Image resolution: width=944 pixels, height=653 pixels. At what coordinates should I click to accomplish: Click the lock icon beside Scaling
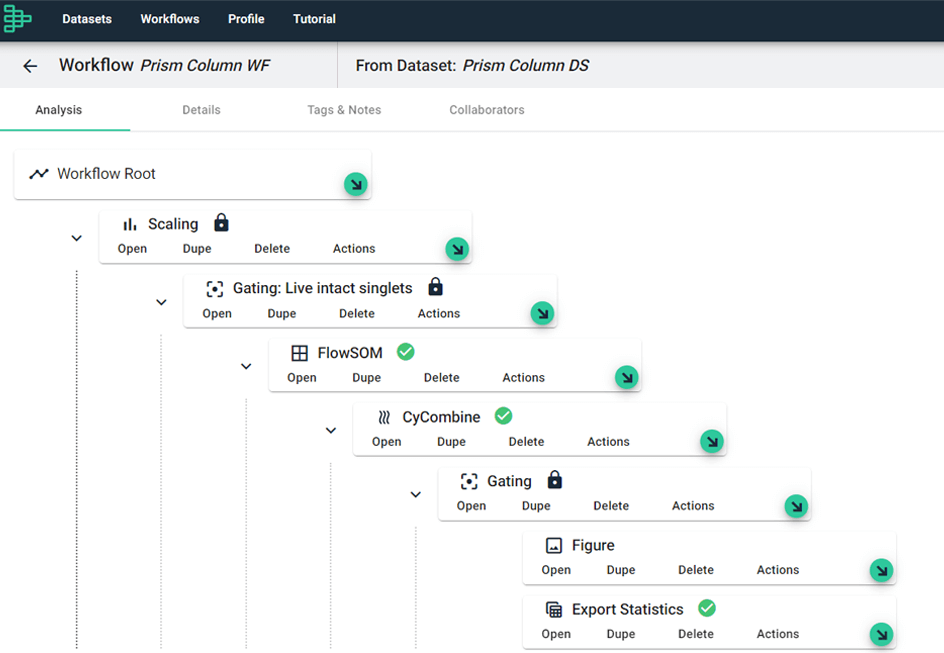pos(221,223)
